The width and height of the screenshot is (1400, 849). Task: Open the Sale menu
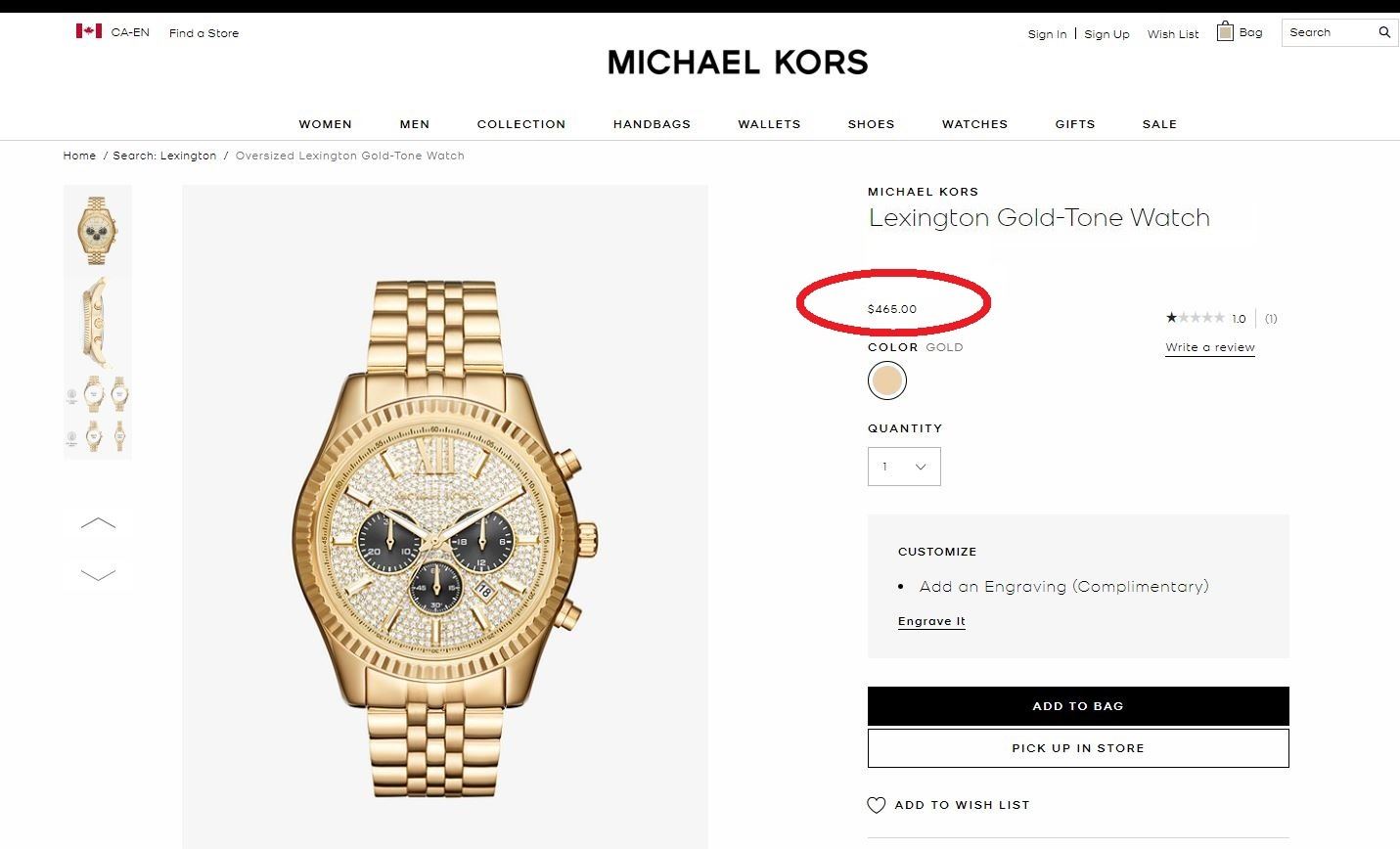(1159, 124)
